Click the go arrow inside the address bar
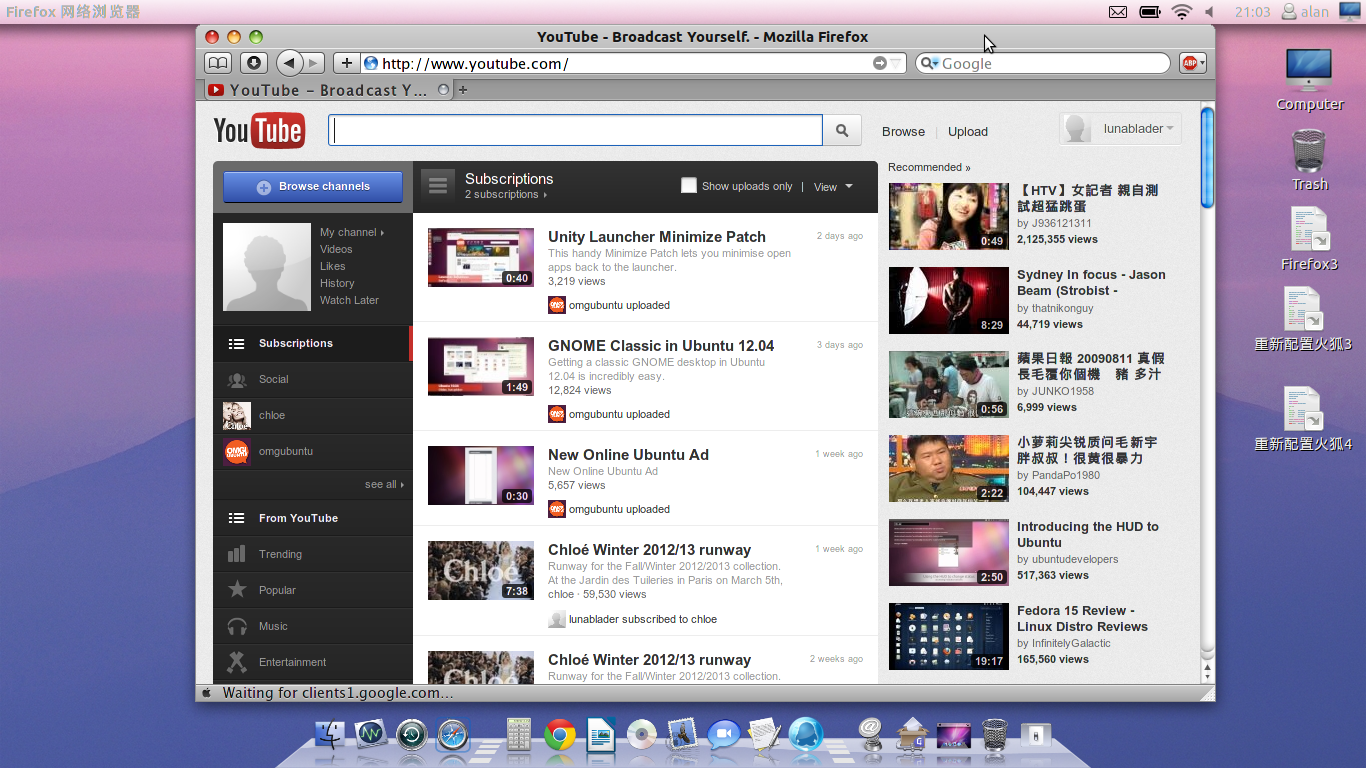 tap(880, 63)
